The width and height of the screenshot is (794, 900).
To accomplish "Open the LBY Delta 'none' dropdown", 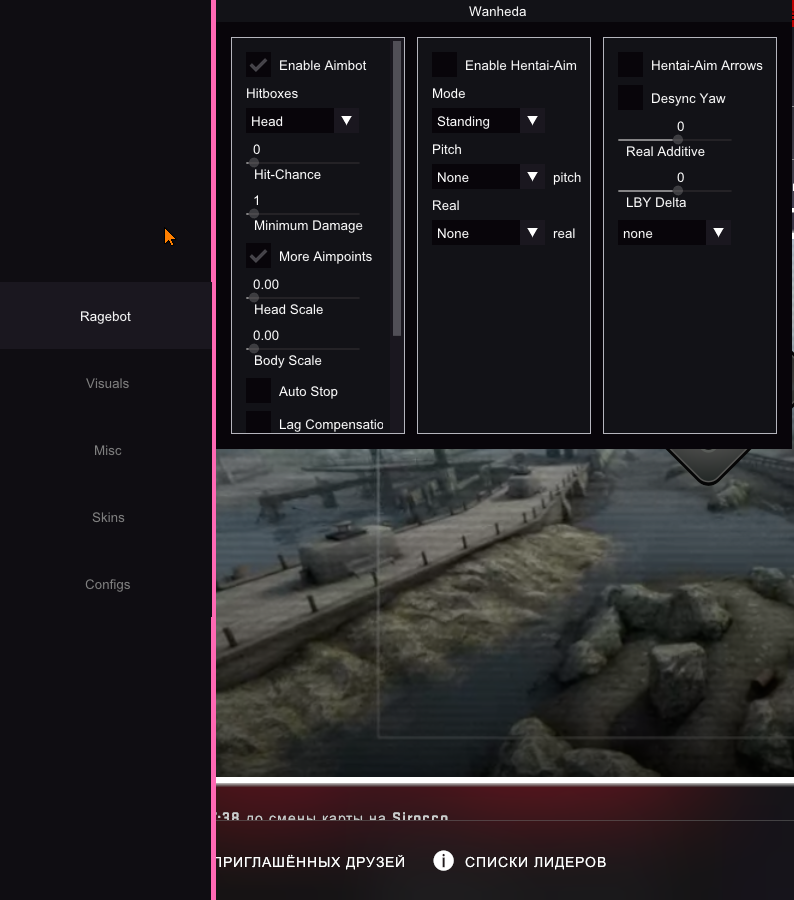I will [x=674, y=233].
